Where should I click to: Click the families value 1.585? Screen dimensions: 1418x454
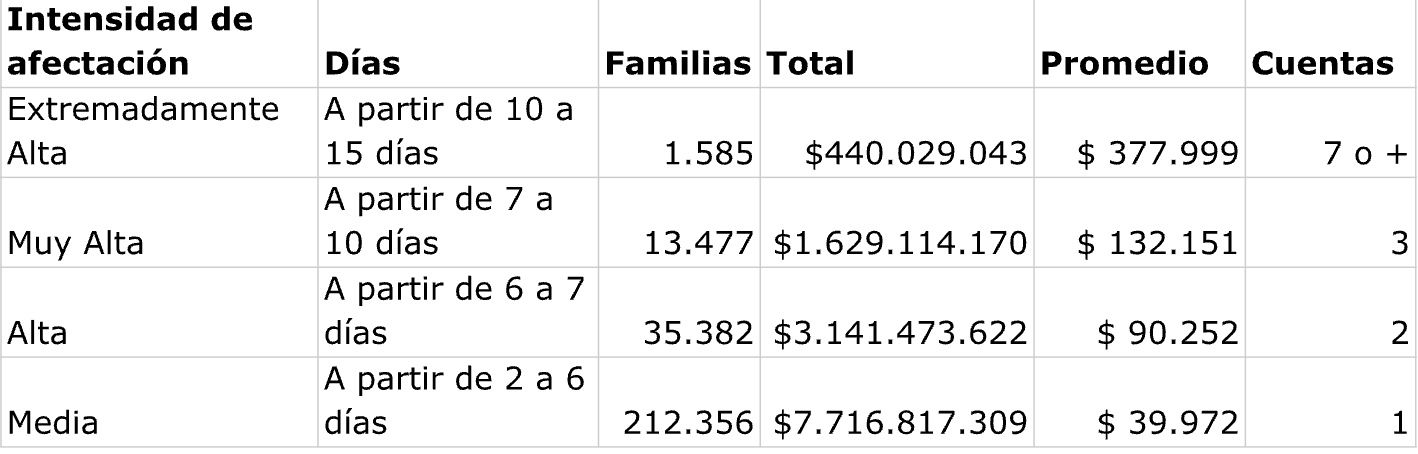pyautogui.click(x=706, y=153)
